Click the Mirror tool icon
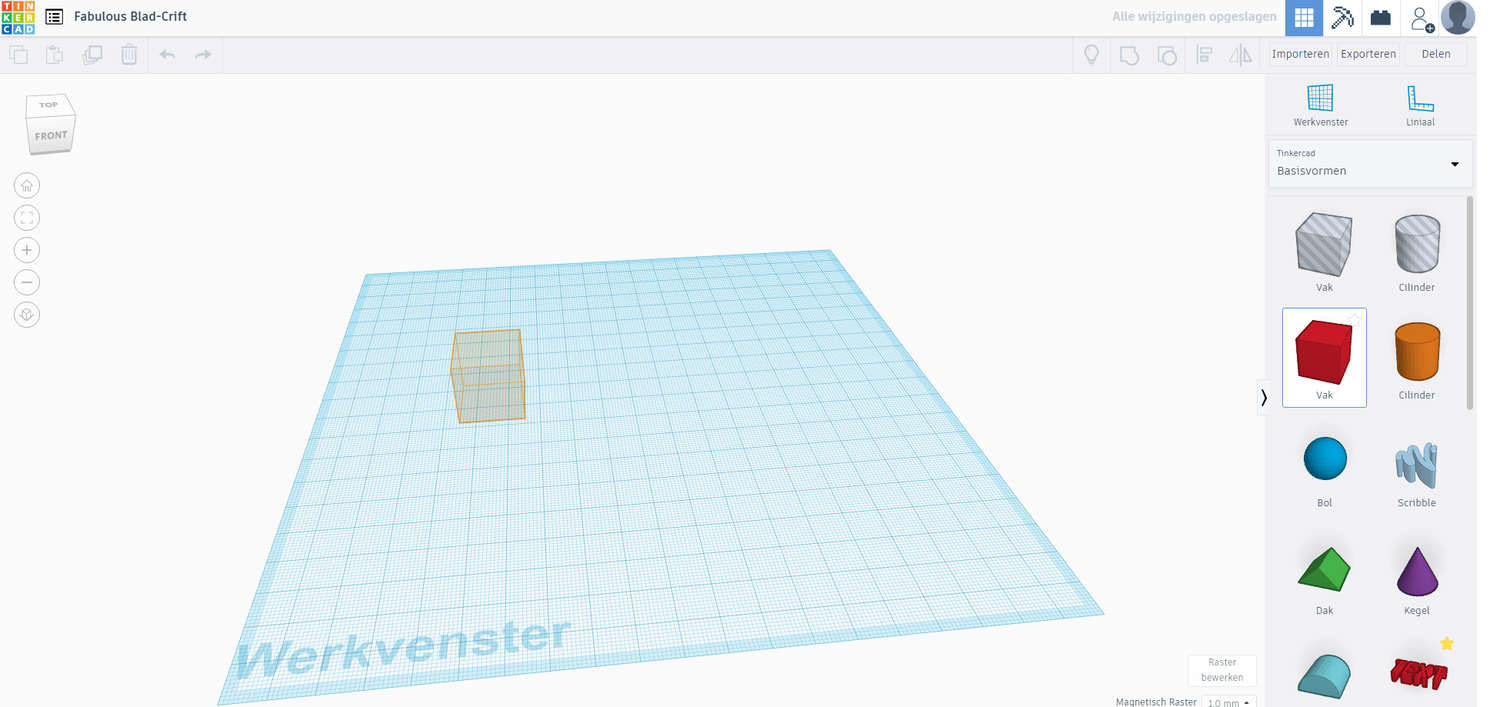 pyautogui.click(x=1240, y=55)
